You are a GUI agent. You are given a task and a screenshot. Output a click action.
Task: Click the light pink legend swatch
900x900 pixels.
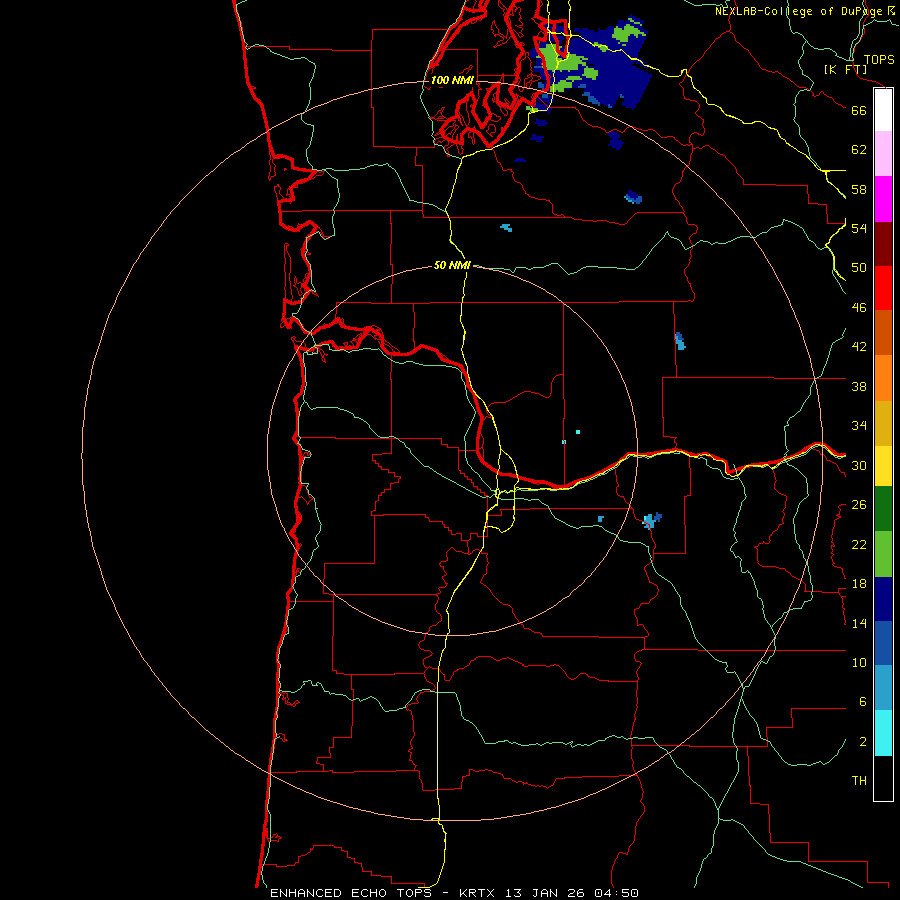[x=883, y=153]
